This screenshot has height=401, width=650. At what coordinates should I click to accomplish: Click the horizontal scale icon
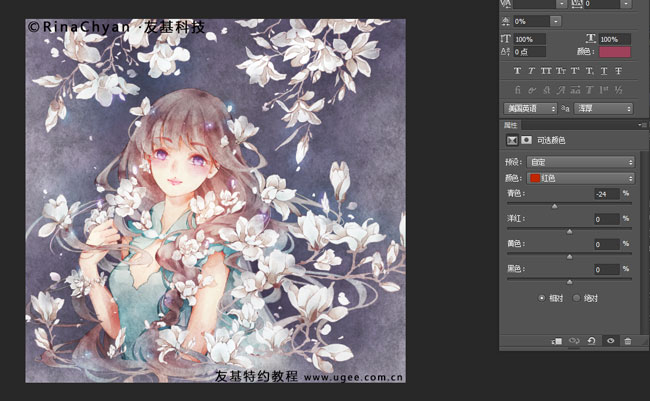590,39
